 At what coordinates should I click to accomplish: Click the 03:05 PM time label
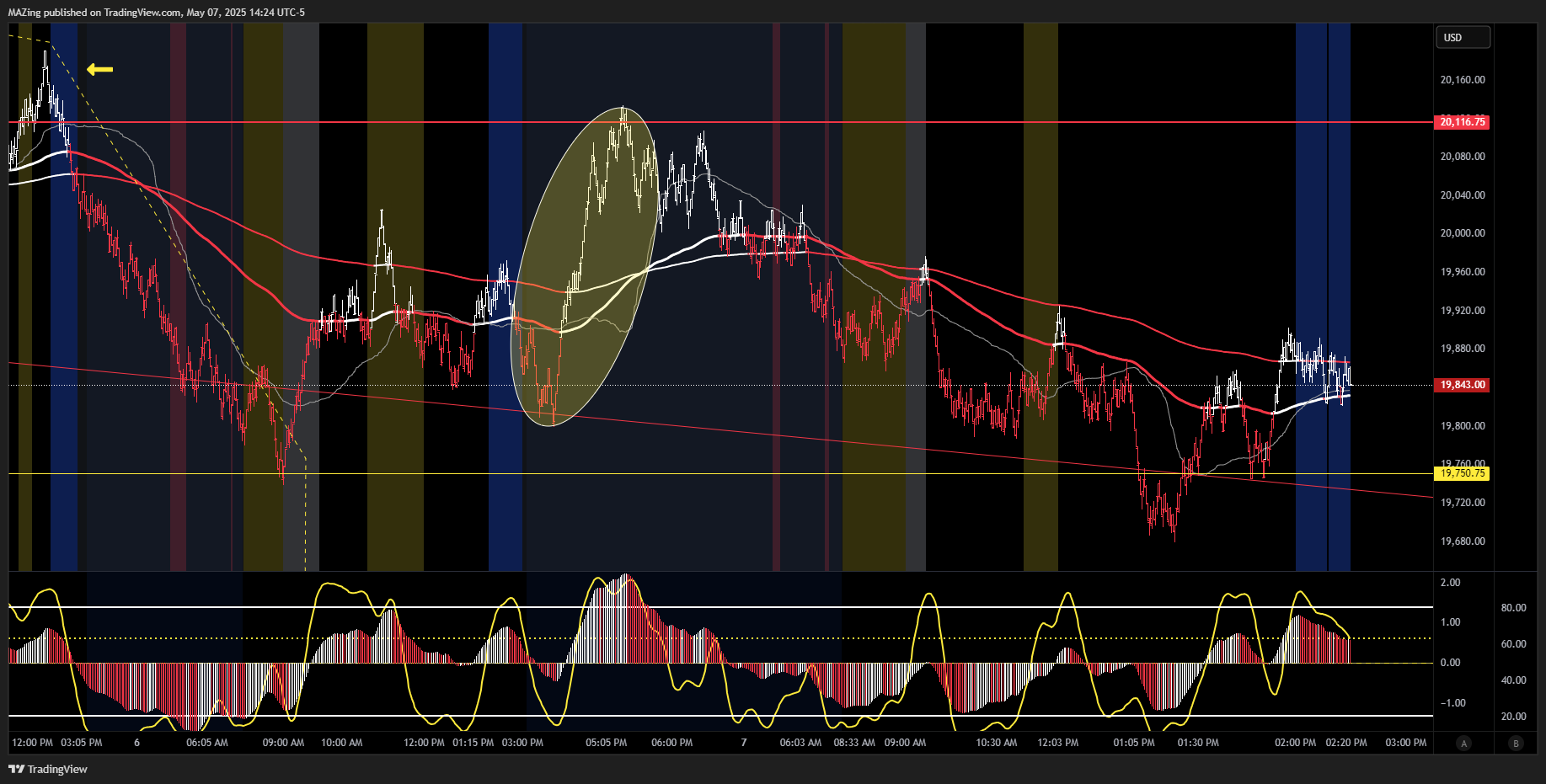pyautogui.click(x=82, y=743)
